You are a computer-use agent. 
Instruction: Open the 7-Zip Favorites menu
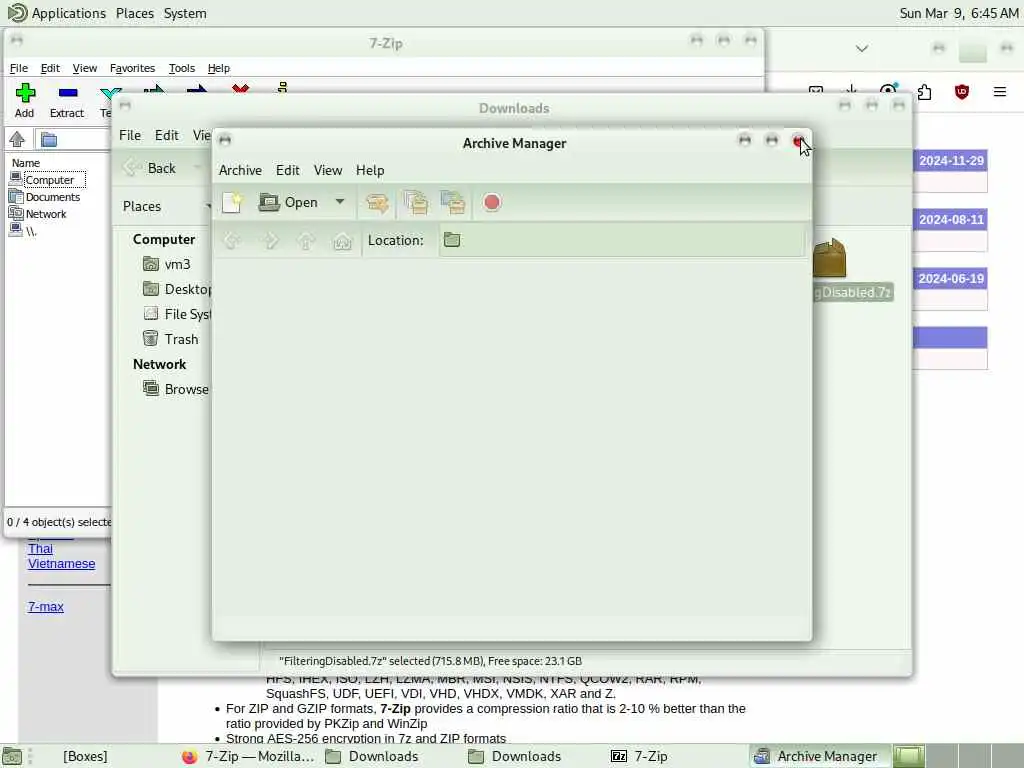coord(133,68)
